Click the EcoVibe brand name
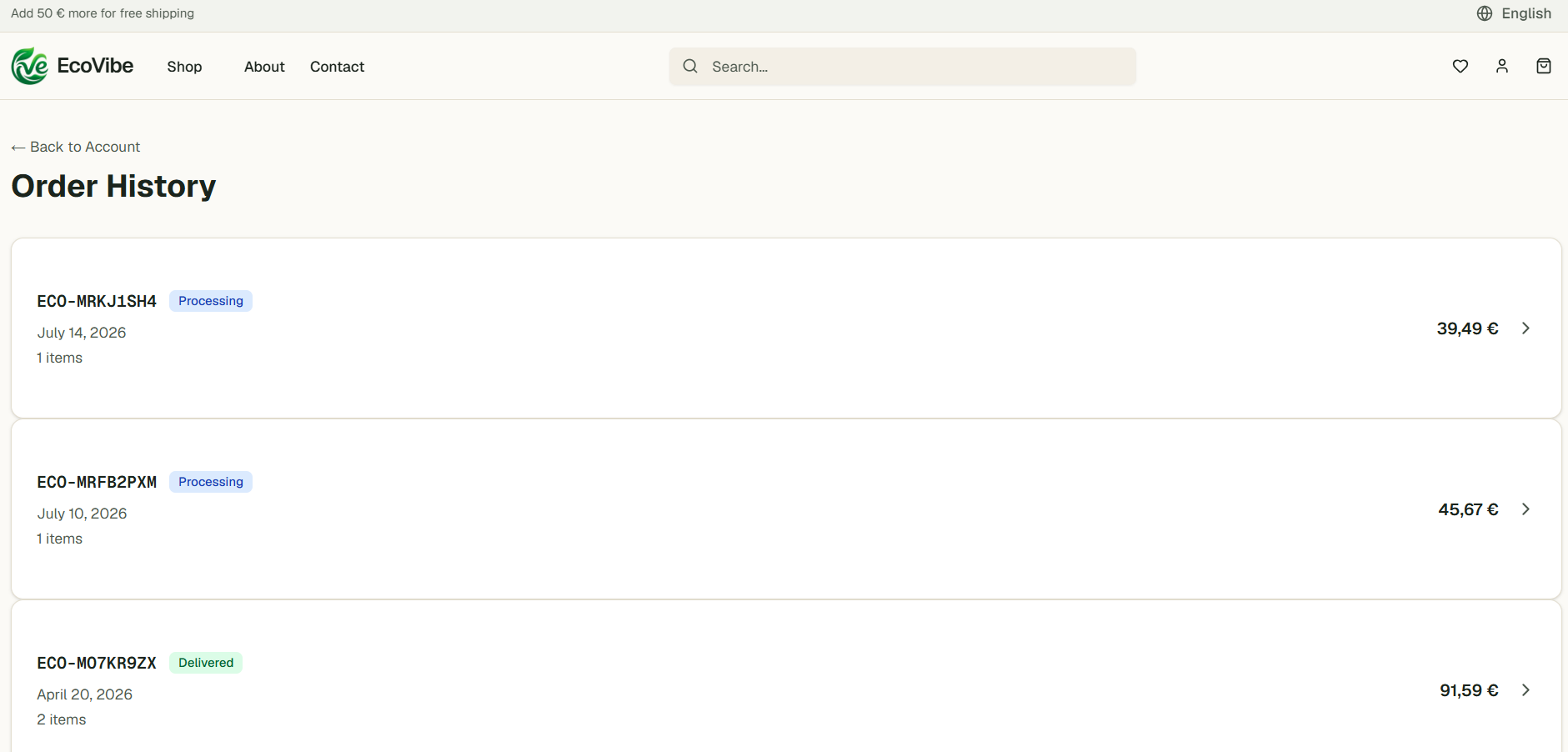1568x752 pixels. pos(95,66)
